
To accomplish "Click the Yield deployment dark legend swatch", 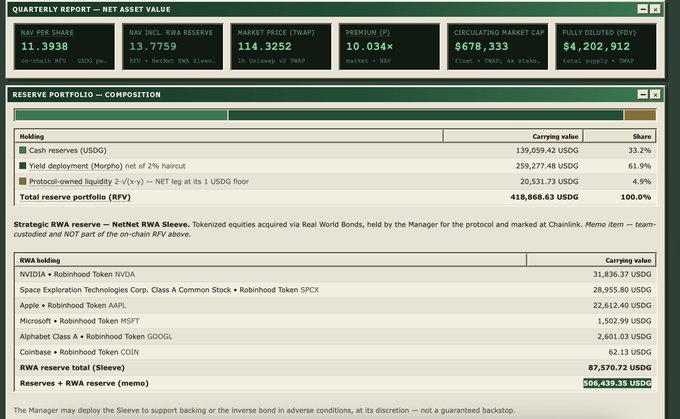I will (23, 166).
